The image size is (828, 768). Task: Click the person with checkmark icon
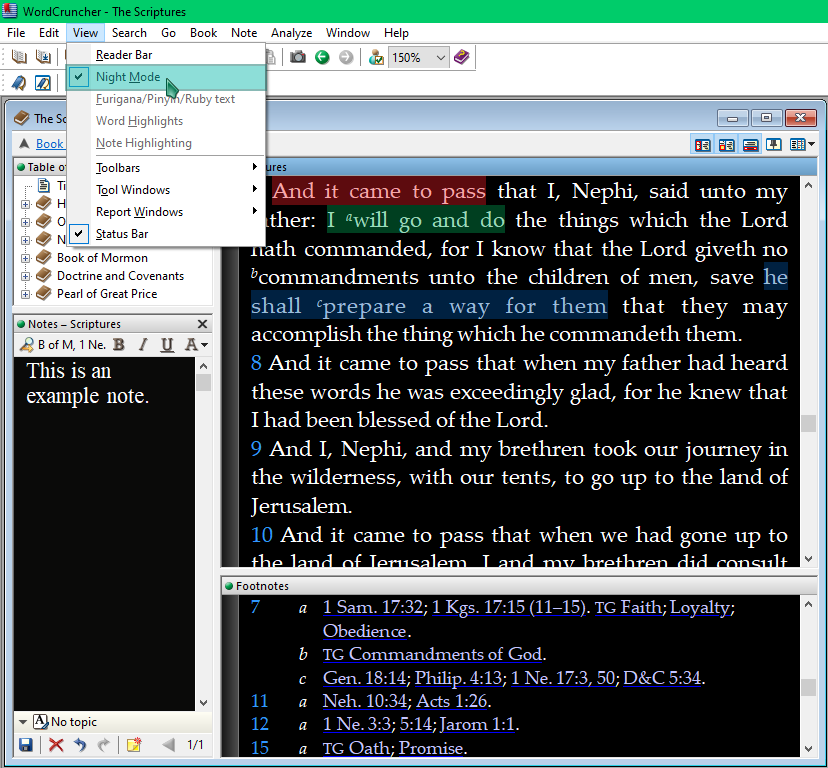coord(376,57)
